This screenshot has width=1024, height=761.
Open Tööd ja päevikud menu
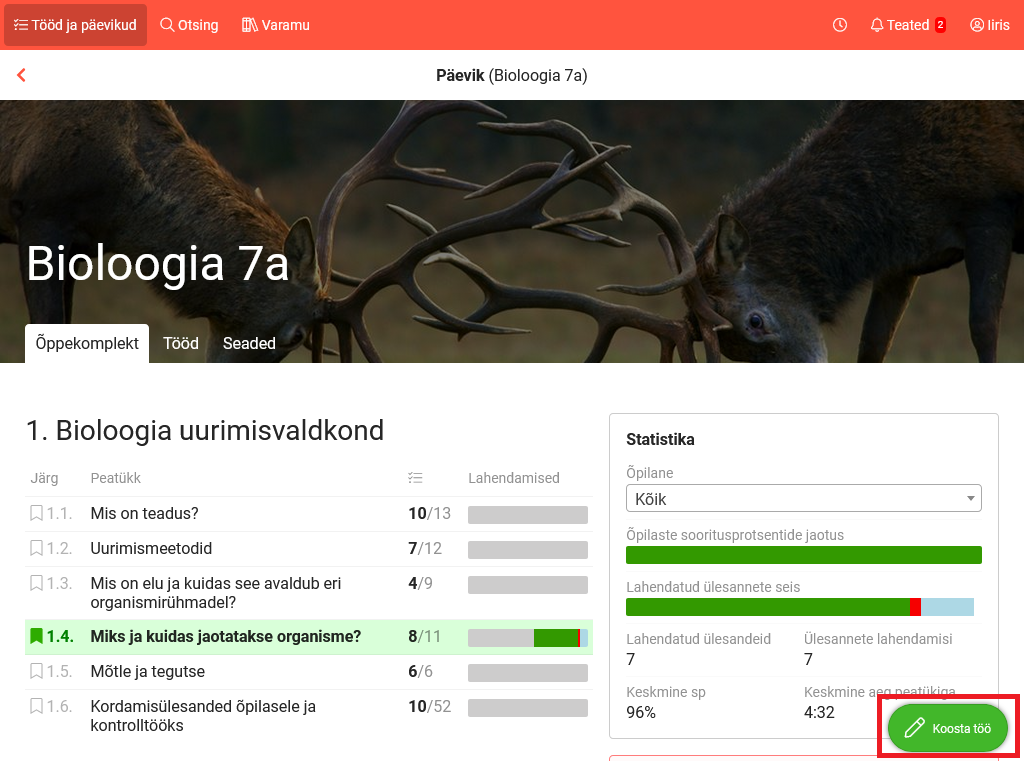pos(75,25)
